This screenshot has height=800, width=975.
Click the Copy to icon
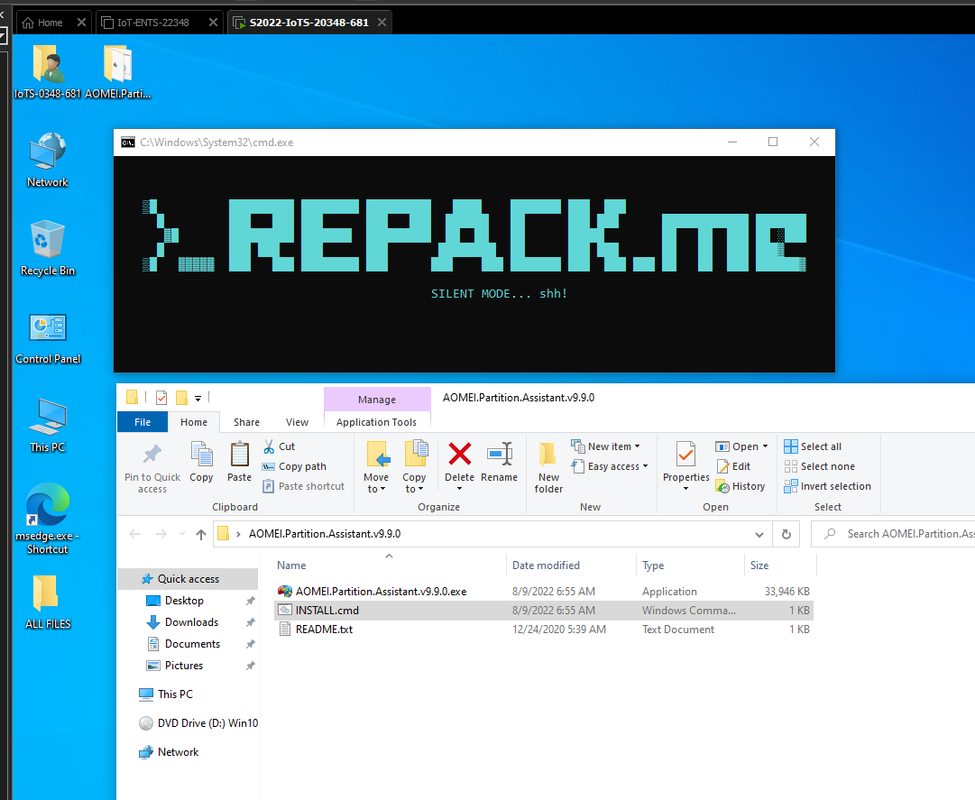[415, 453]
